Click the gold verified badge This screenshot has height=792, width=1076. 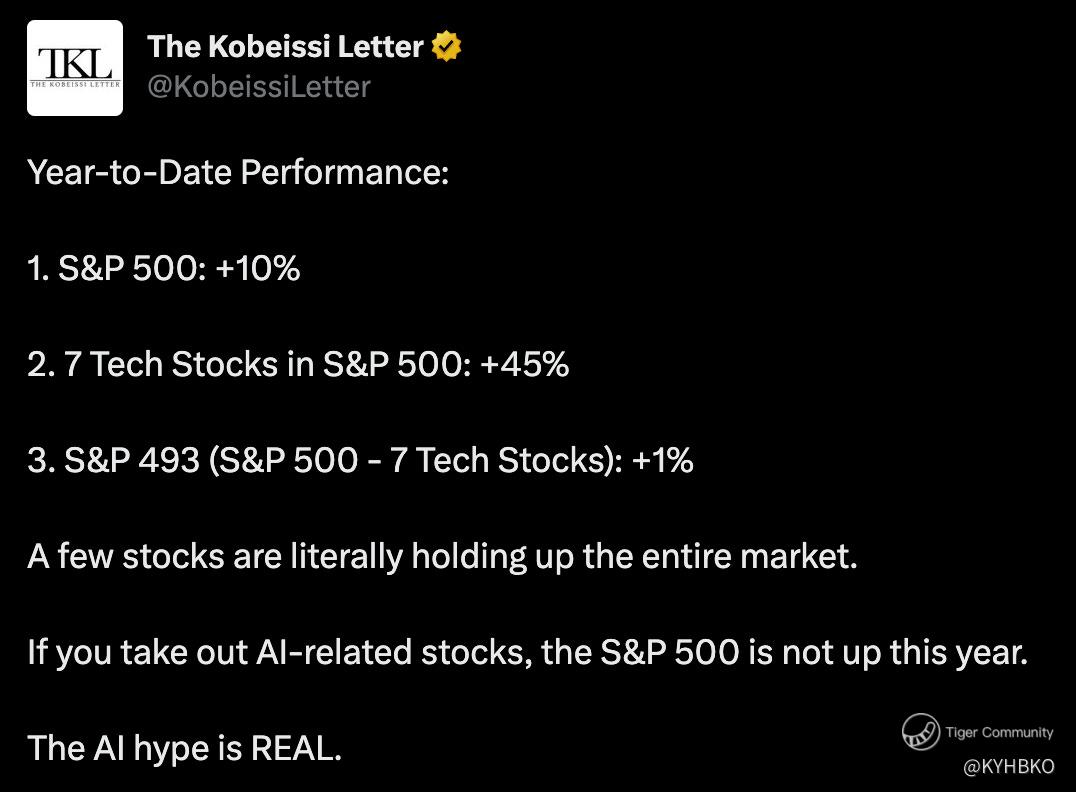pos(445,46)
